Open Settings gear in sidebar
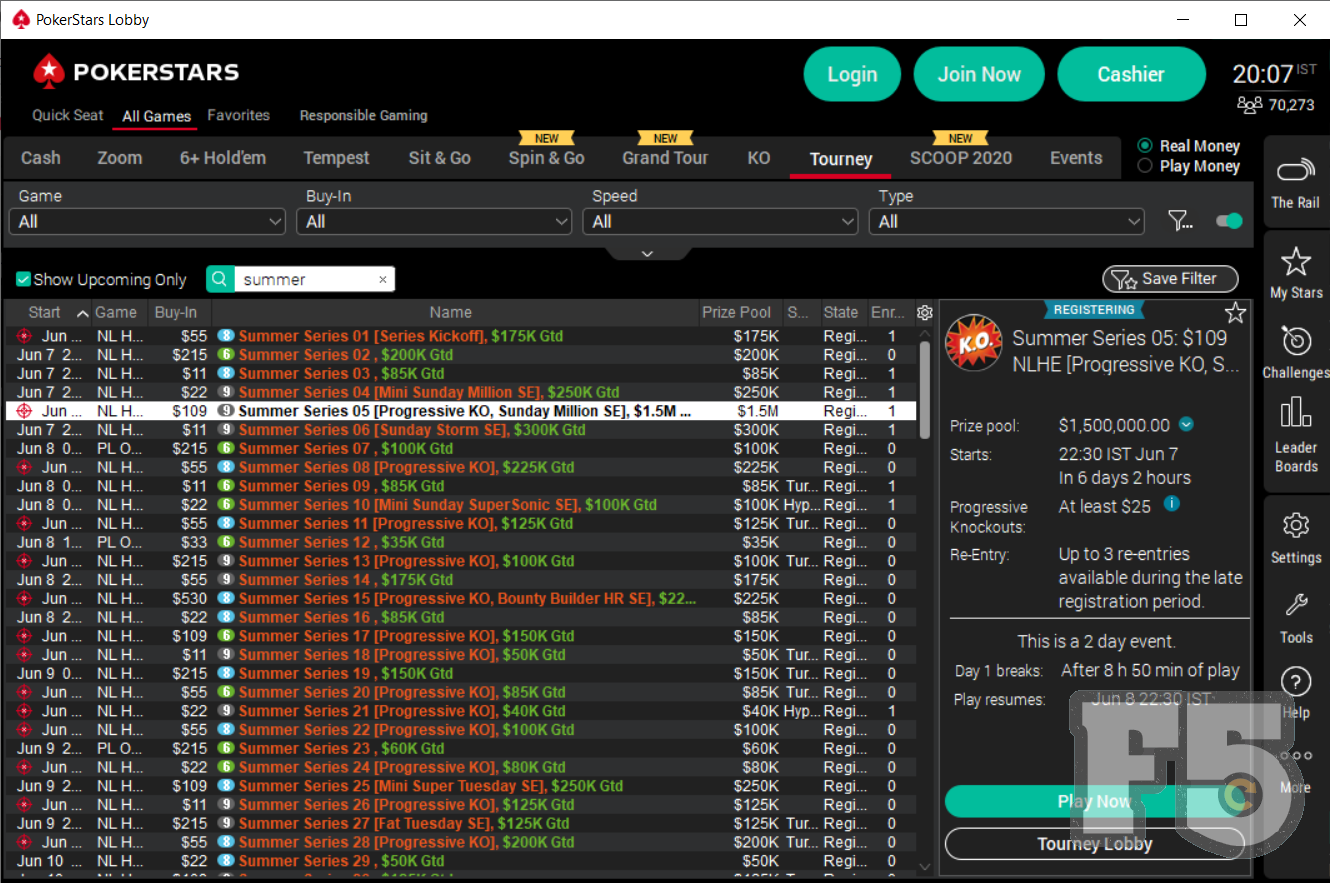The image size is (1330, 883). pyautogui.click(x=1296, y=525)
